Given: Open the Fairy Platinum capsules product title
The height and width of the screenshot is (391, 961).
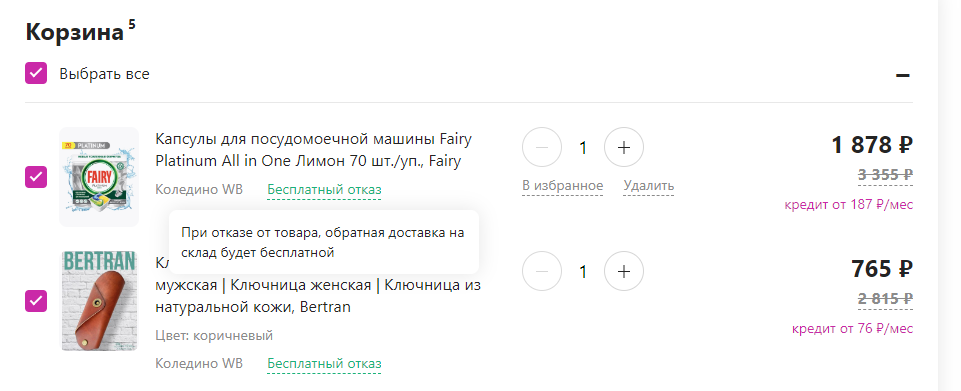Looking at the screenshot, I should [314, 150].
